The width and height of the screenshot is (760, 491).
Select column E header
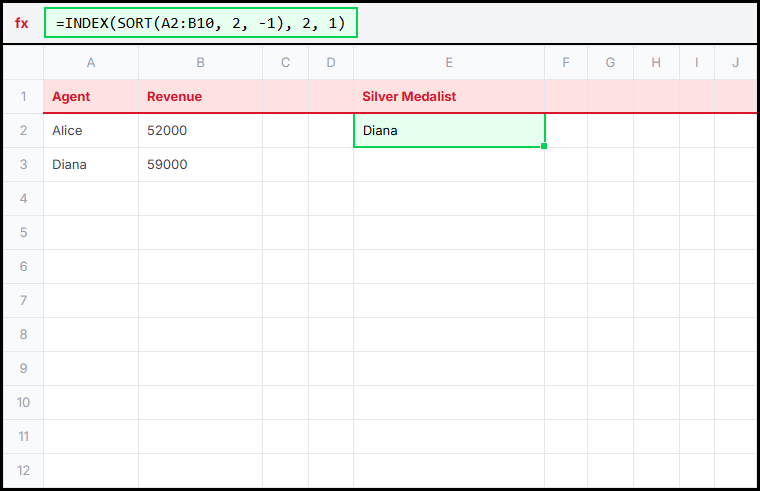449,63
